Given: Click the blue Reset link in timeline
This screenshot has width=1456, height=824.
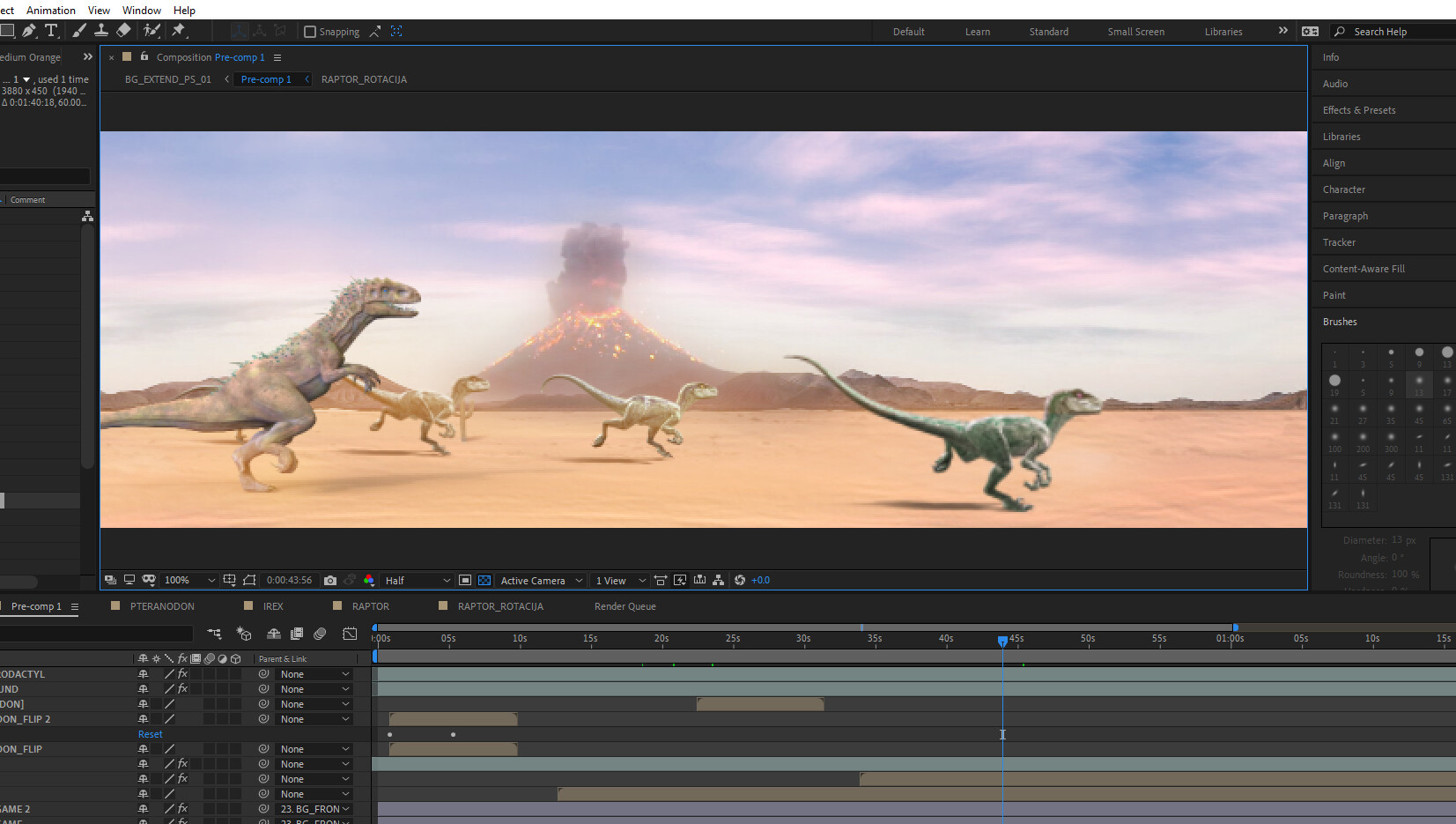Looking at the screenshot, I should tap(150, 734).
